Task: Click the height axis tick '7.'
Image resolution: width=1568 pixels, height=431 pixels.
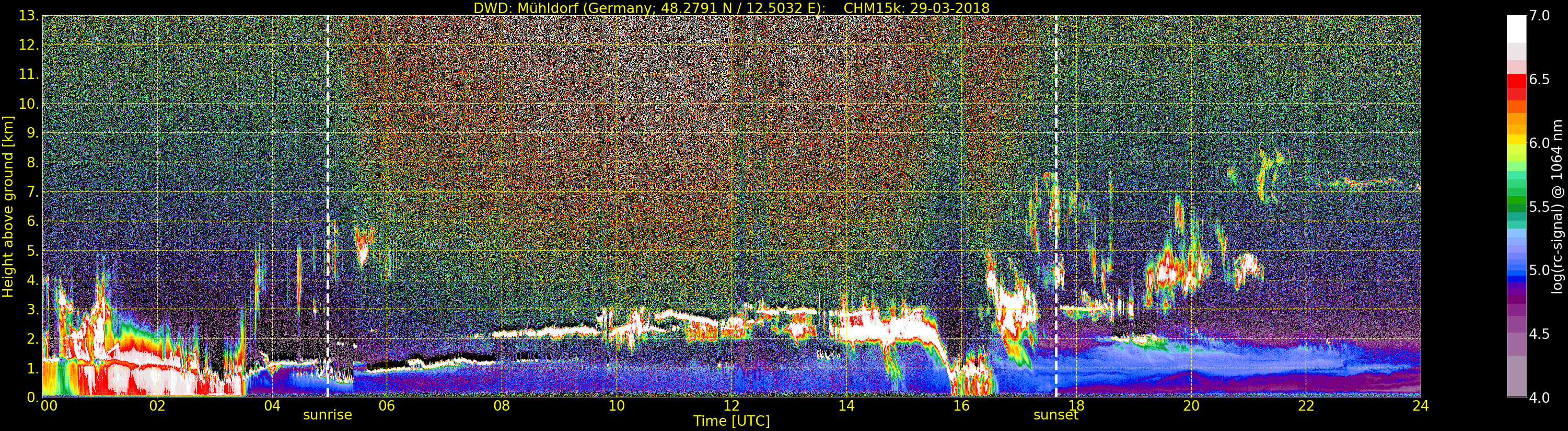Action: pos(33,192)
